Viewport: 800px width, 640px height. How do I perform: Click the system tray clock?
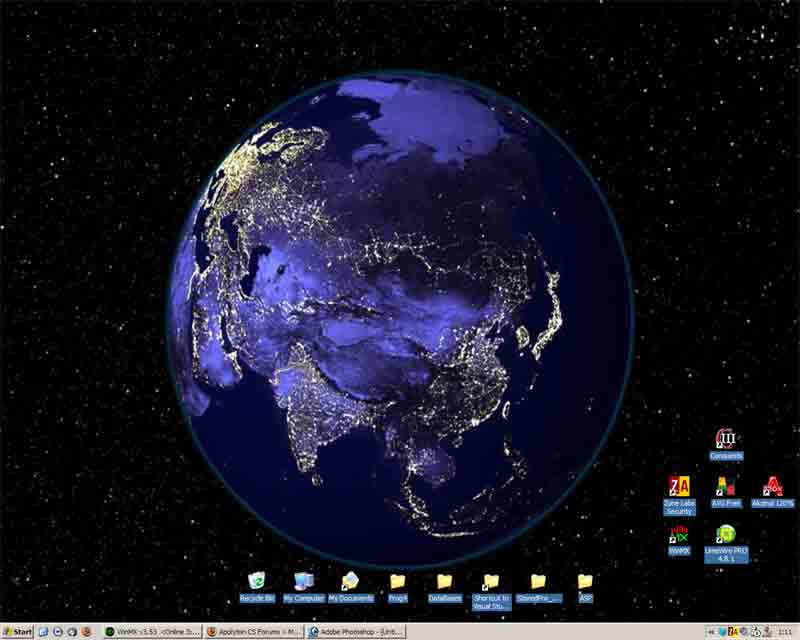785,632
